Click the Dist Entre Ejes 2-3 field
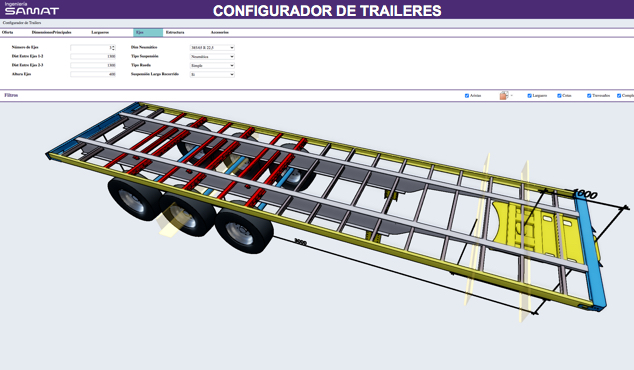The width and height of the screenshot is (634, 370). pos(93,66)
